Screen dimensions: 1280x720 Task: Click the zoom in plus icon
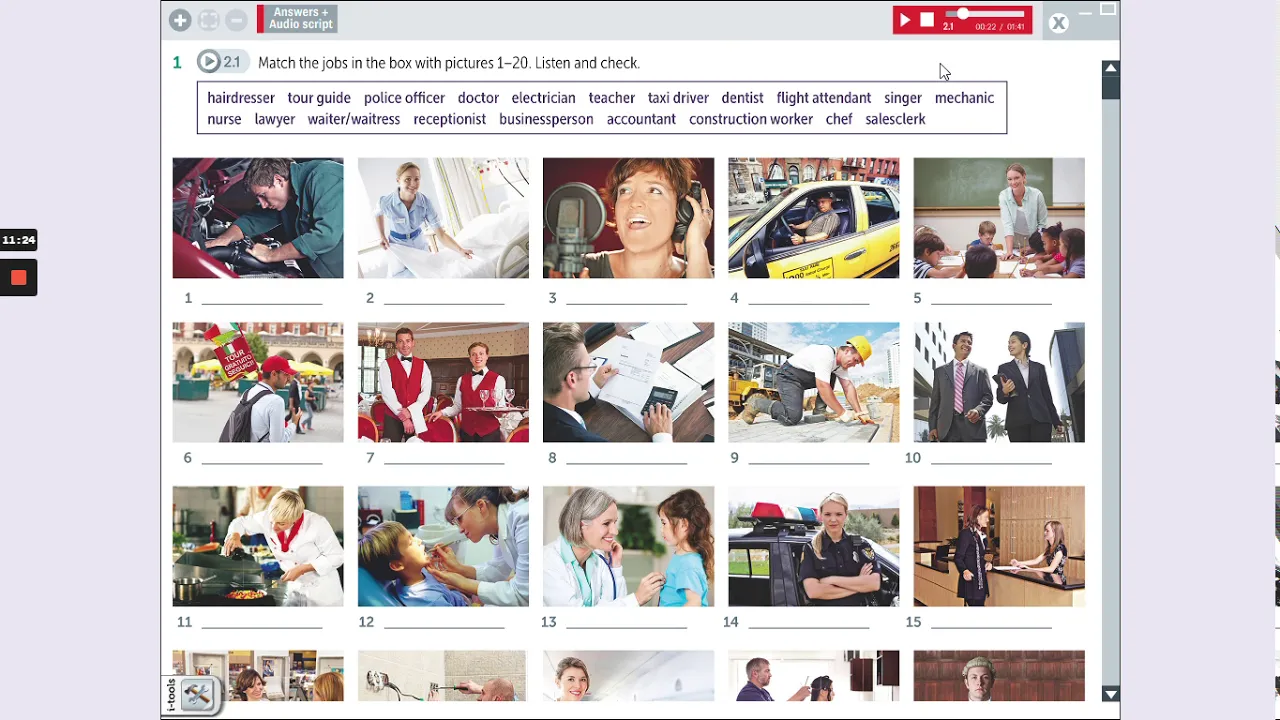point(180,20)
